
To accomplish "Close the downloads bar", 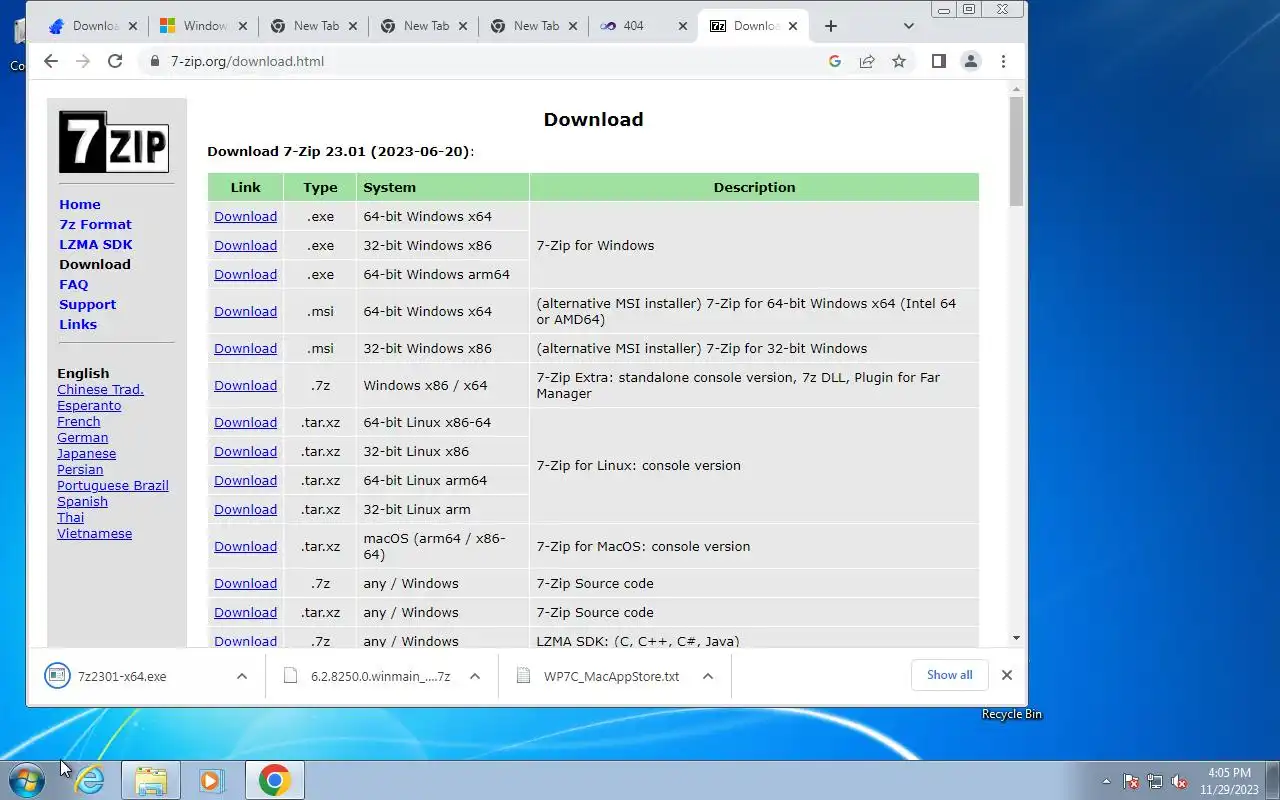I will point(1007,675).
